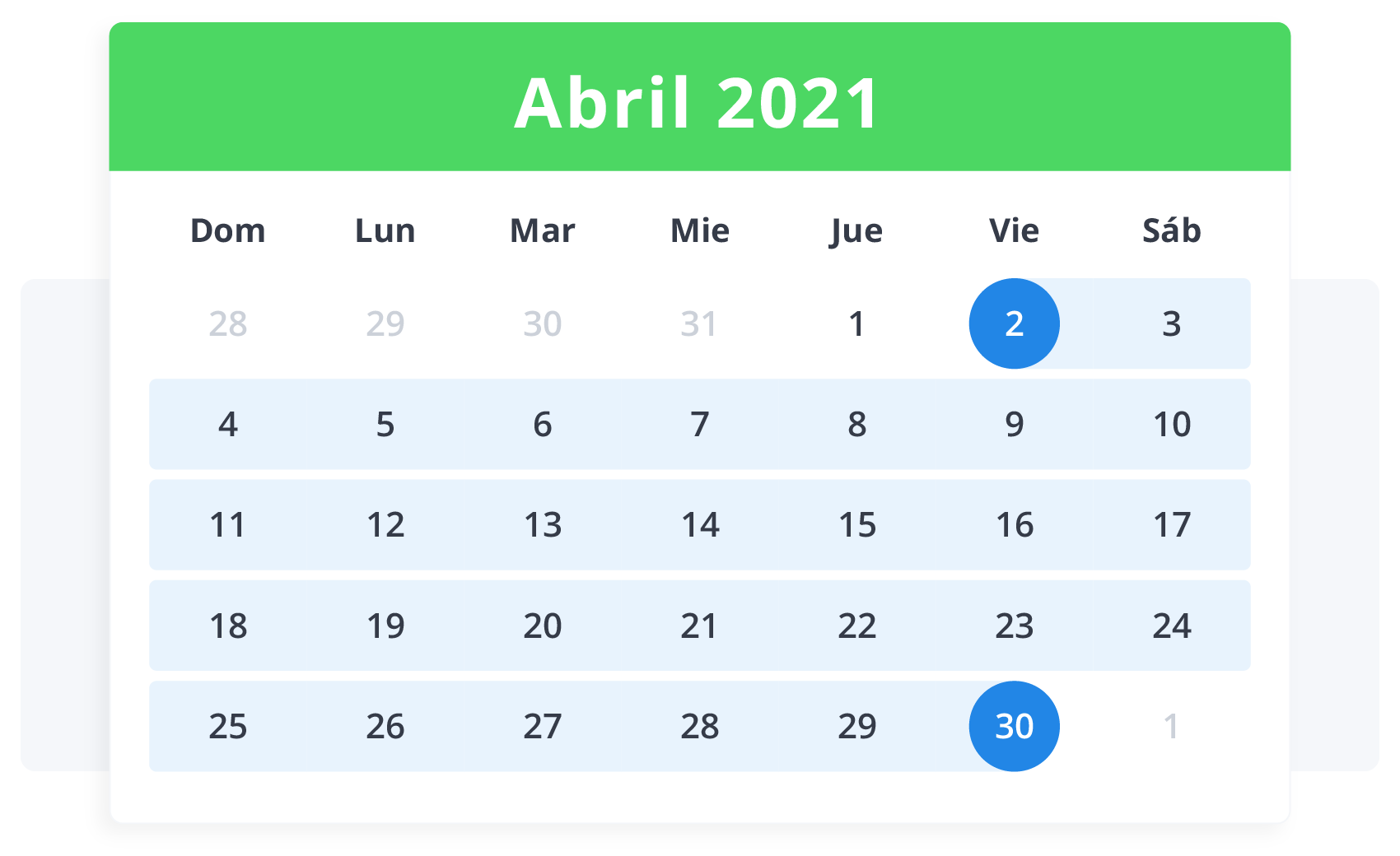
Task: Select greyed-out day 29 of previous month
Action: point(385,323)
